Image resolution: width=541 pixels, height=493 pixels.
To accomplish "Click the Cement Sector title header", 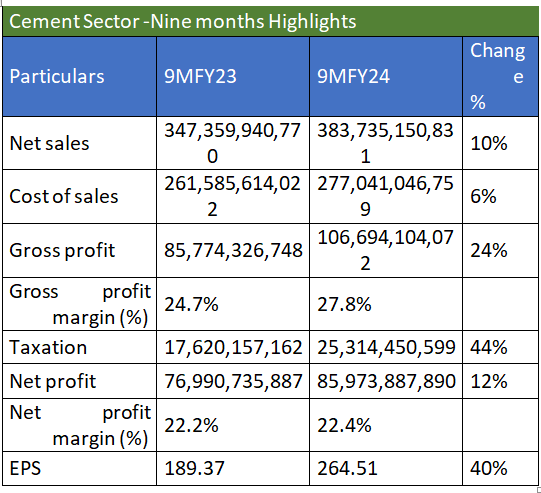I will coord(270,21).
